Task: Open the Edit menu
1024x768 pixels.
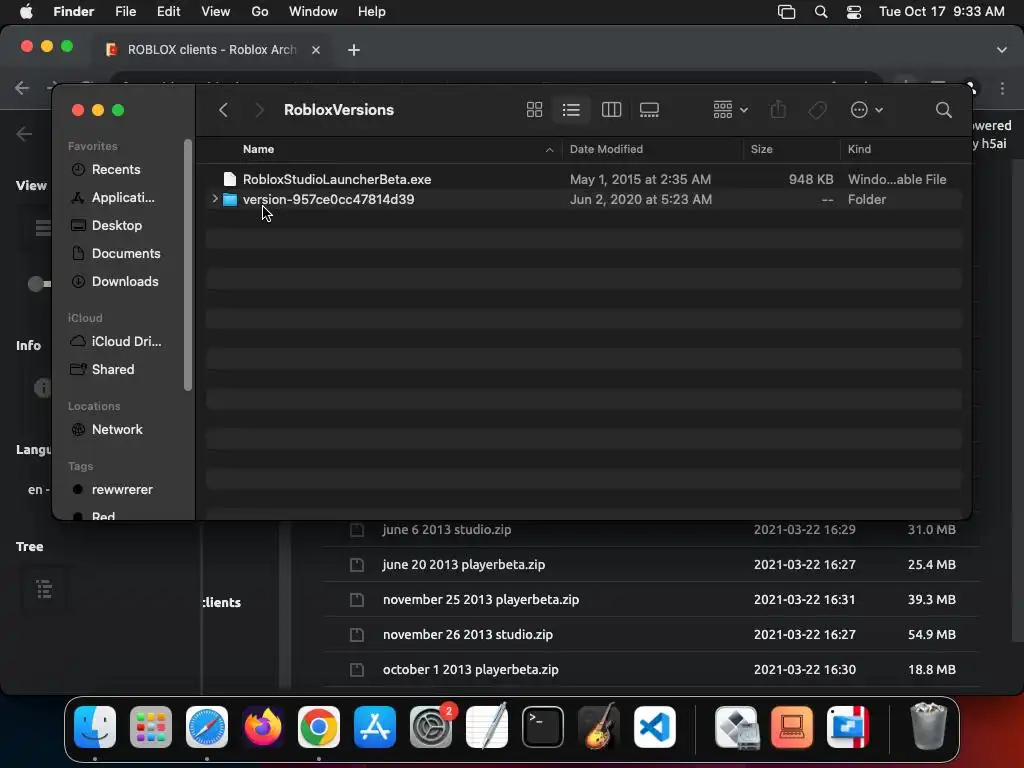Action: (x=168, y=12)
